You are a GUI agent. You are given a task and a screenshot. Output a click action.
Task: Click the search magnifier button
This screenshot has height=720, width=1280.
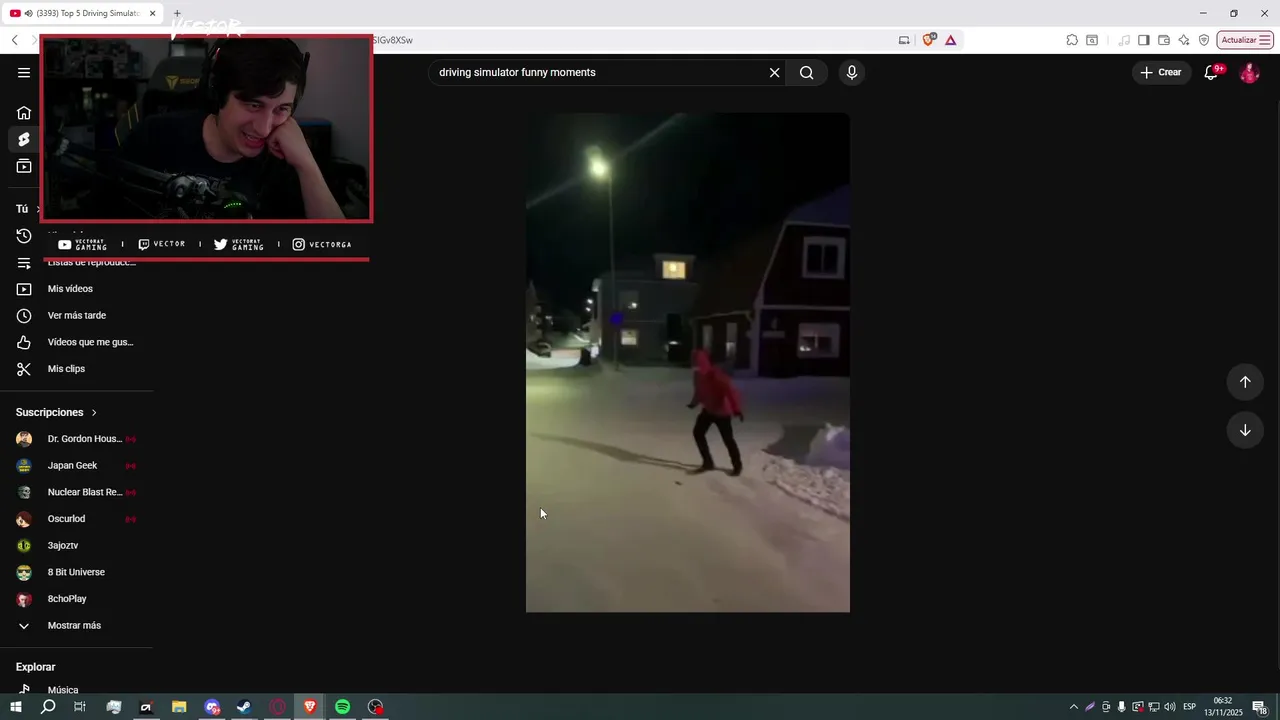(806, 72)
